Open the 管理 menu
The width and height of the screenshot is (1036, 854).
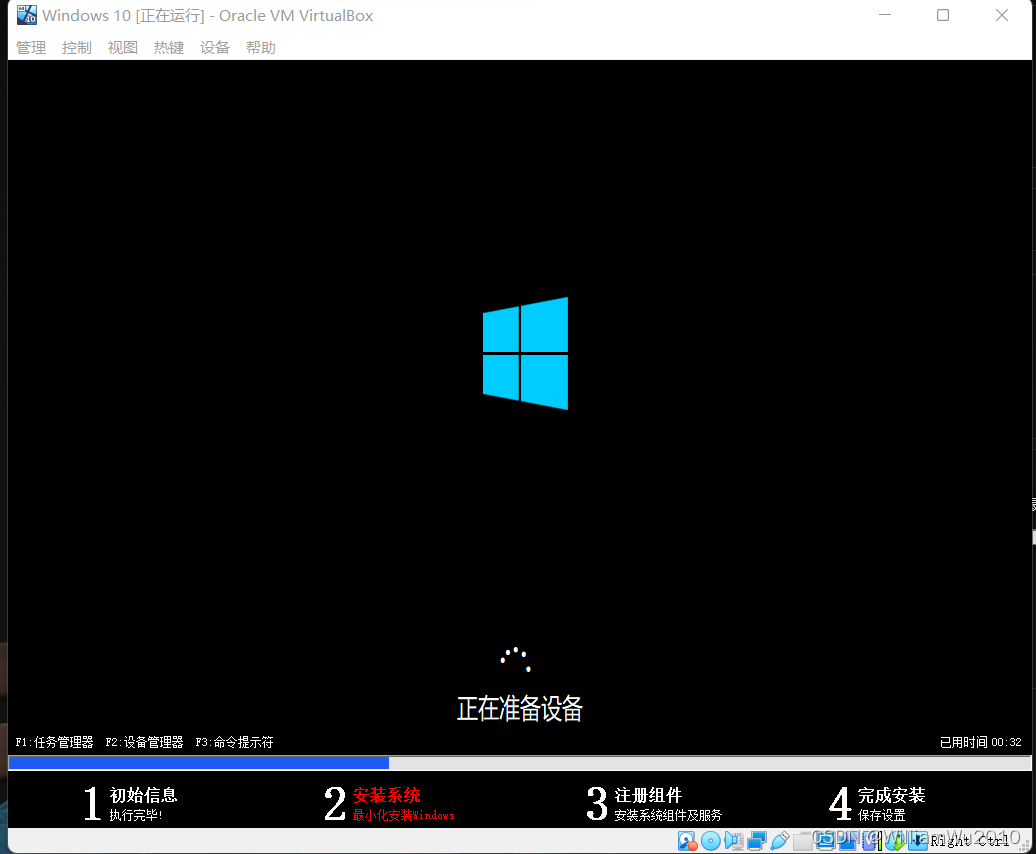click(x=31, y=48)
